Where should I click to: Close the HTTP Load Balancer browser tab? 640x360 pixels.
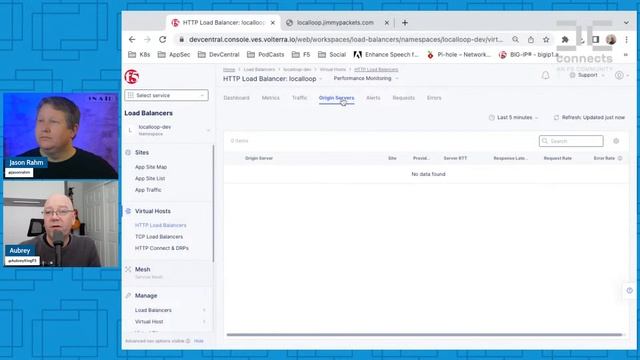click(x=273, y=23)
